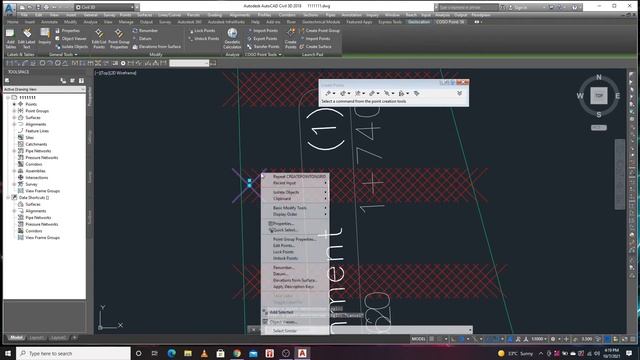Click the taskbar search box
Screen dimensions: 640x360
(73, 353)
